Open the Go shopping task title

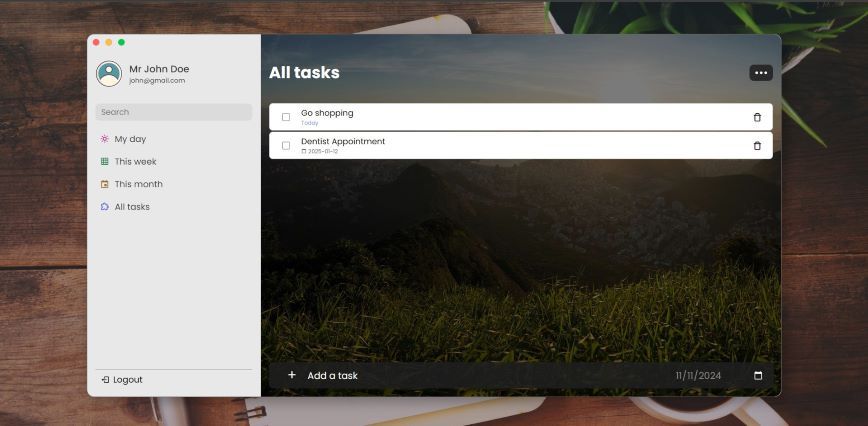[x=327, y=113]
